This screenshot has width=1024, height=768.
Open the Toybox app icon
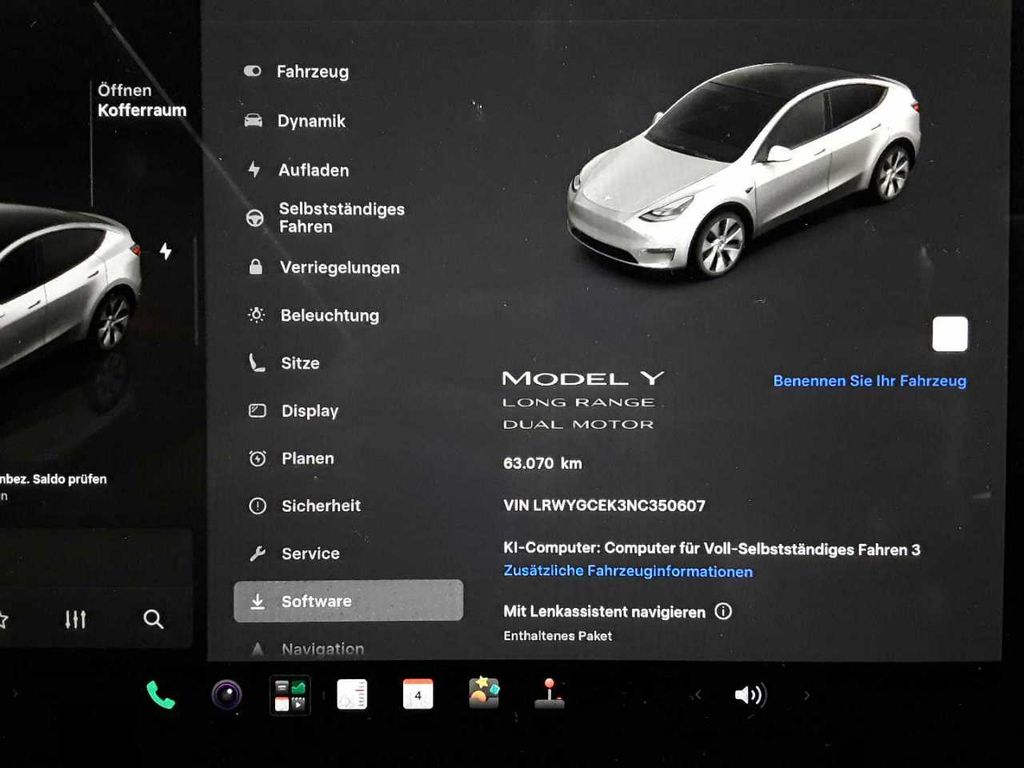click(x=484, y=693)
